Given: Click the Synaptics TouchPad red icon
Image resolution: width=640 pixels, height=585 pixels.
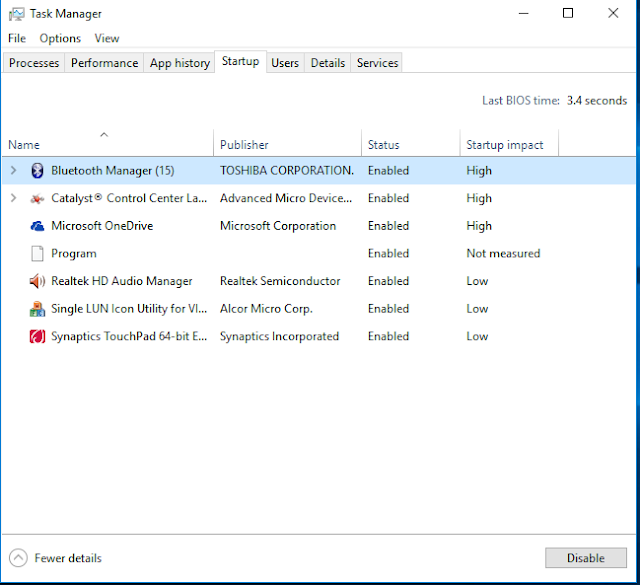Looking at the screenshot, I should click(37, 336).
